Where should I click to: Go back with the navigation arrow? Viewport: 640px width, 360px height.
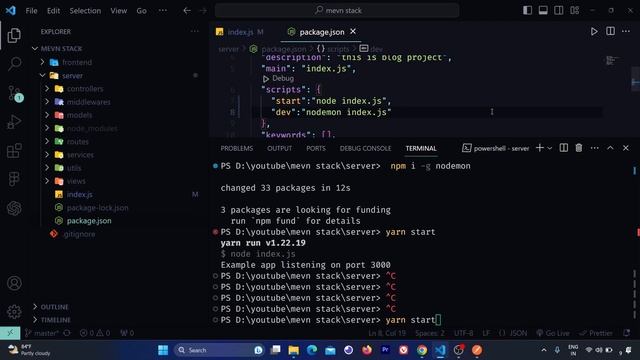187,11
